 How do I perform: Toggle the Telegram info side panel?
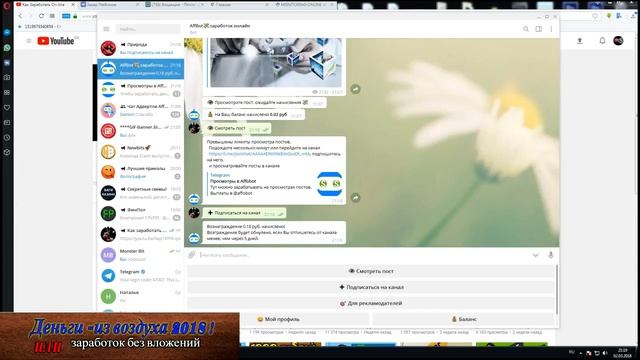(x=539, y=29)
